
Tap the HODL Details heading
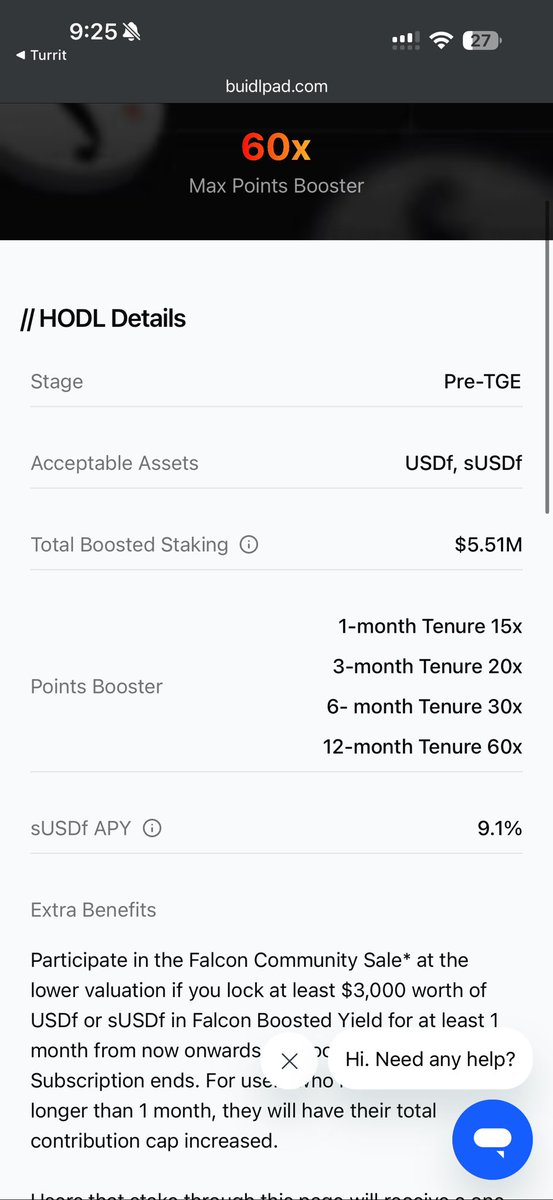(103, 319)
